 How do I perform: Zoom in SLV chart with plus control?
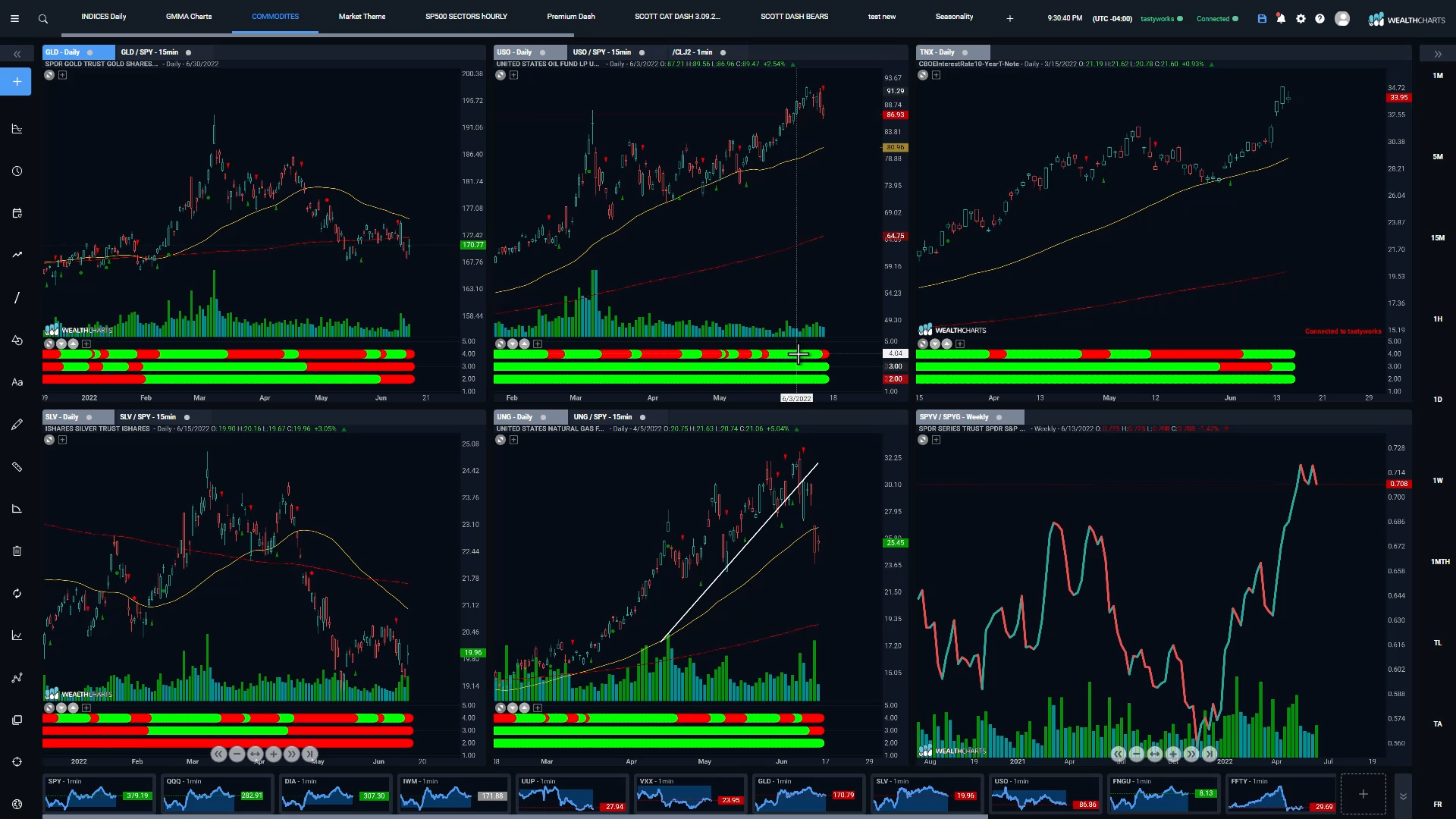[273, 754]
